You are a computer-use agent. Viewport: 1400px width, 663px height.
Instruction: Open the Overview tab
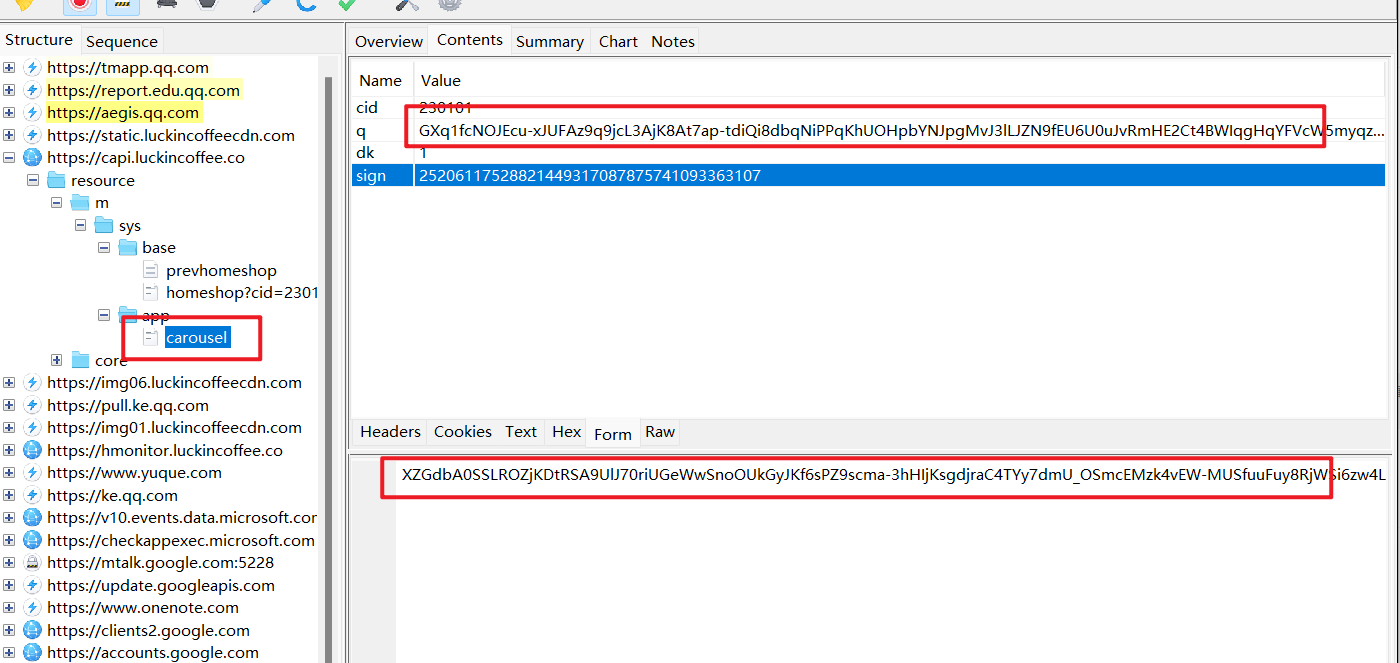point(389,41)
